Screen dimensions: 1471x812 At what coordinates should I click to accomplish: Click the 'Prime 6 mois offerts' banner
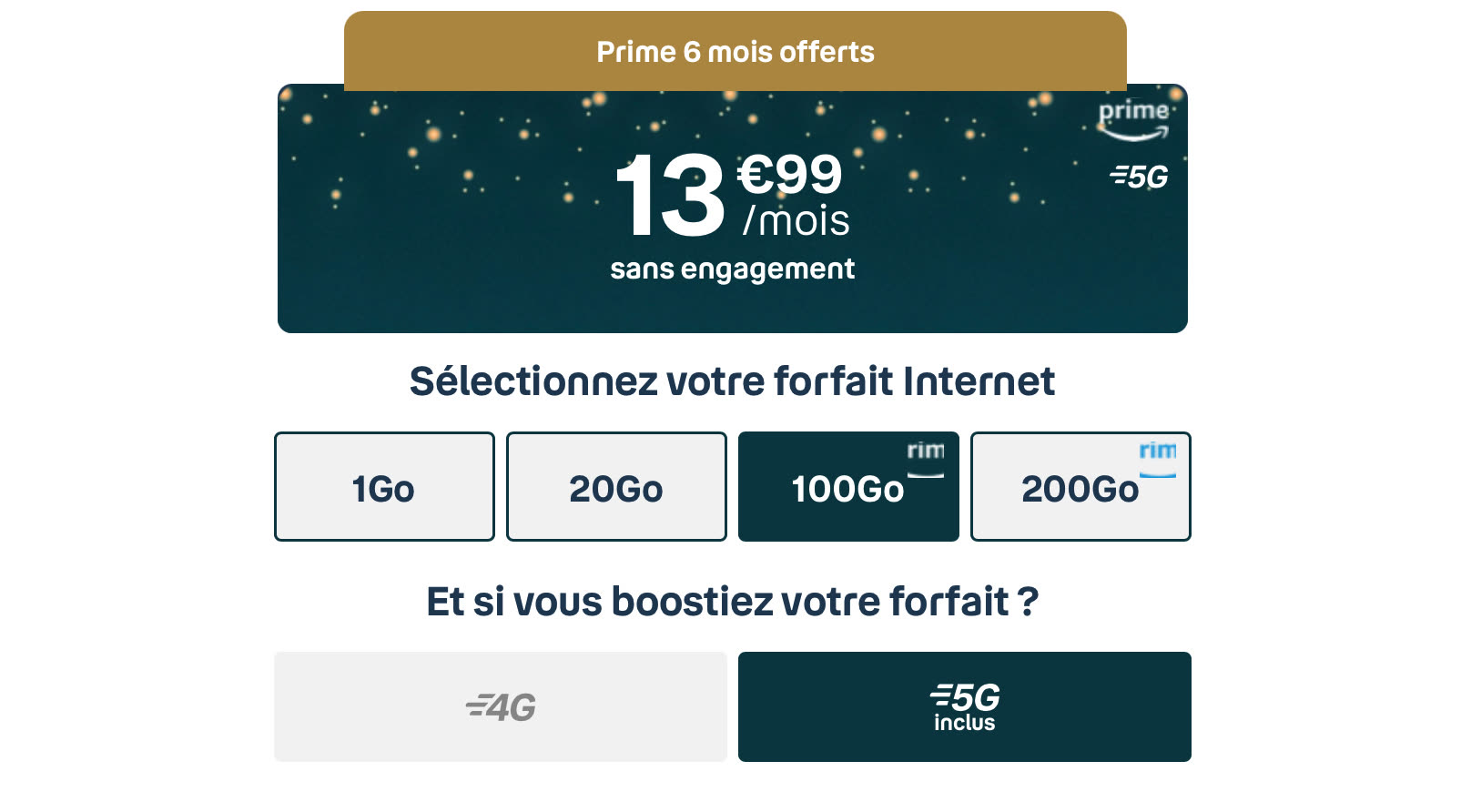(734, 52)
